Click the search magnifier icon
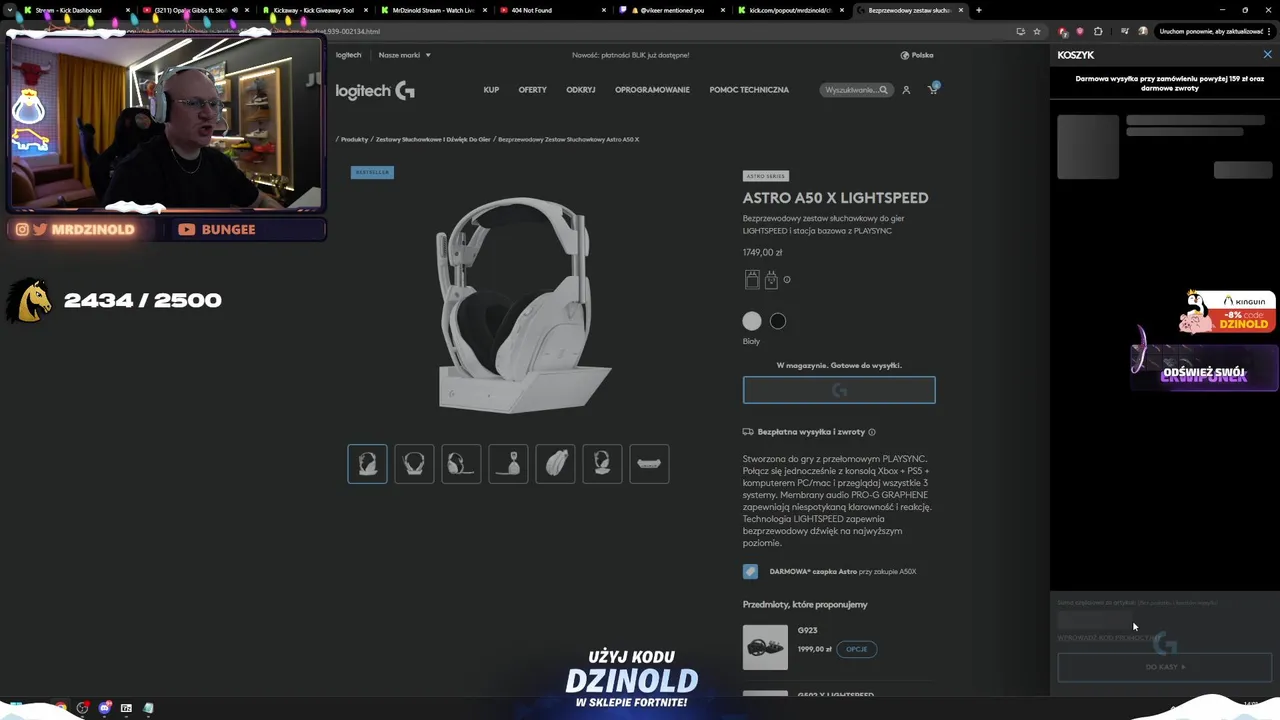Viewport: 1280px width, 720px height. (883, 90)
